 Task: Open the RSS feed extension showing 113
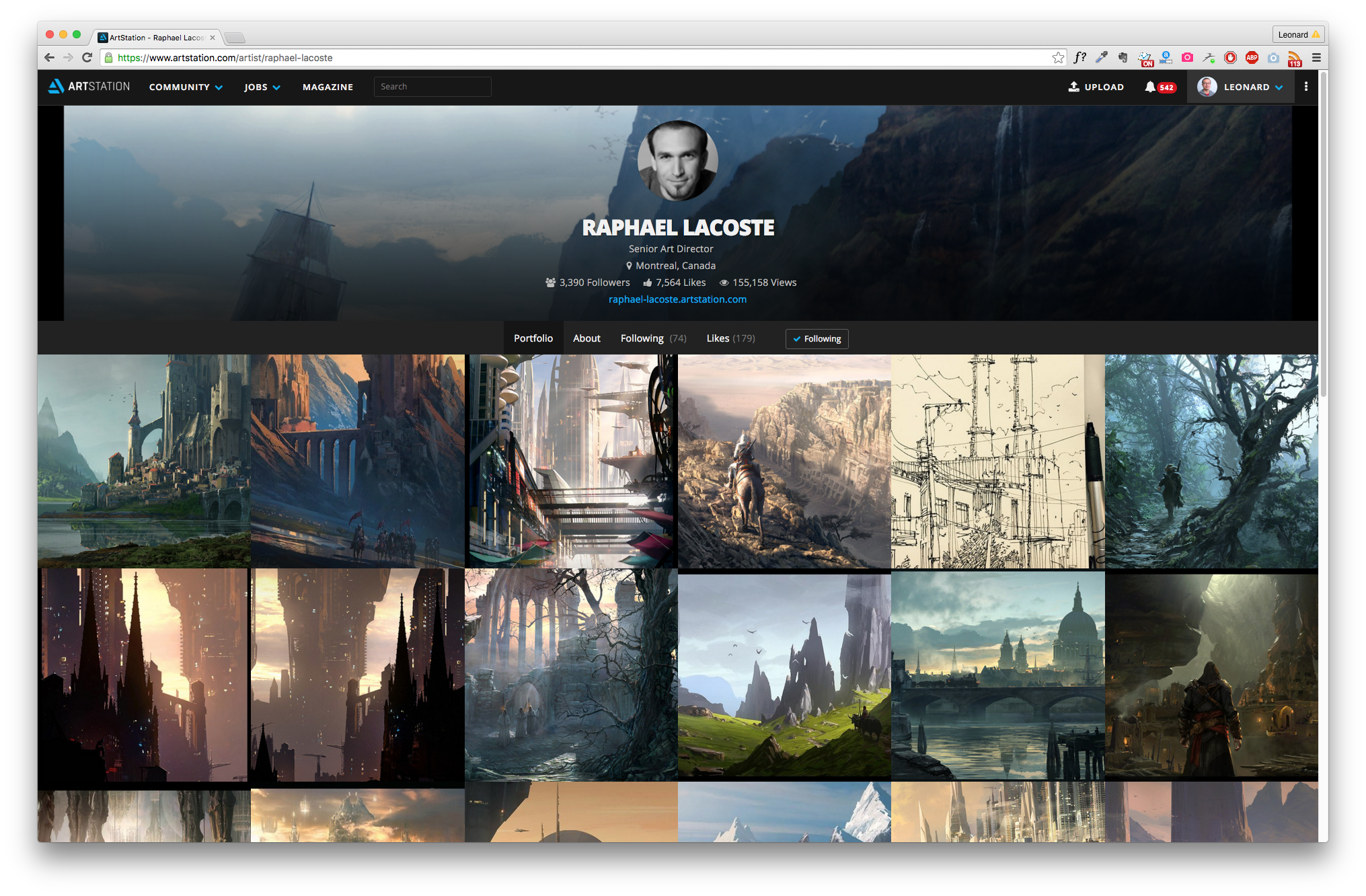click(x=1295, y=59)
